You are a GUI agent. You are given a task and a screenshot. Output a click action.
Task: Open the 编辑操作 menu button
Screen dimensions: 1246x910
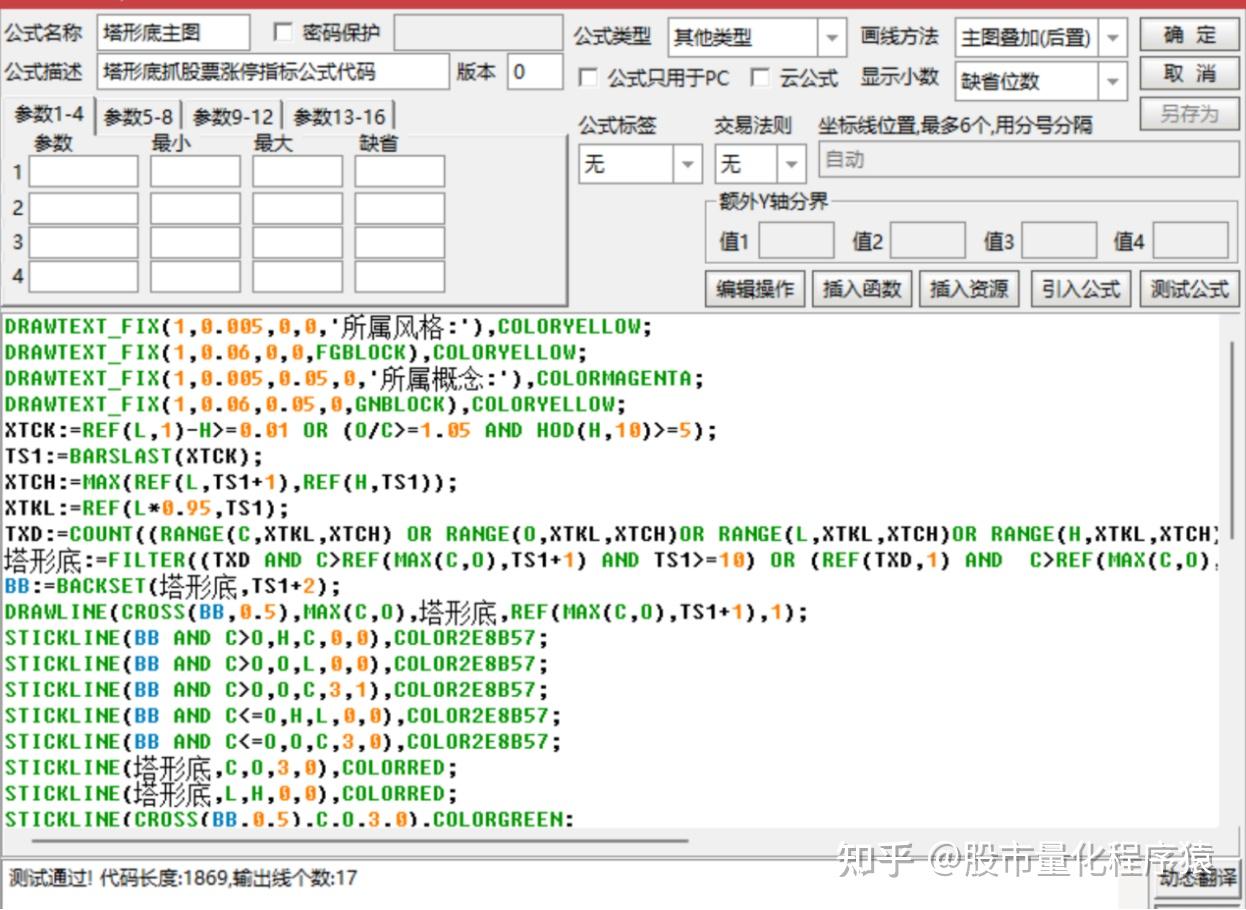pos(755,289)
